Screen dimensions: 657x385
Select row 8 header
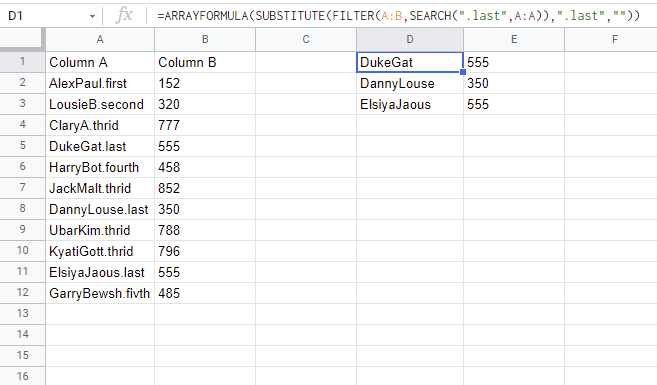(23, 209)
